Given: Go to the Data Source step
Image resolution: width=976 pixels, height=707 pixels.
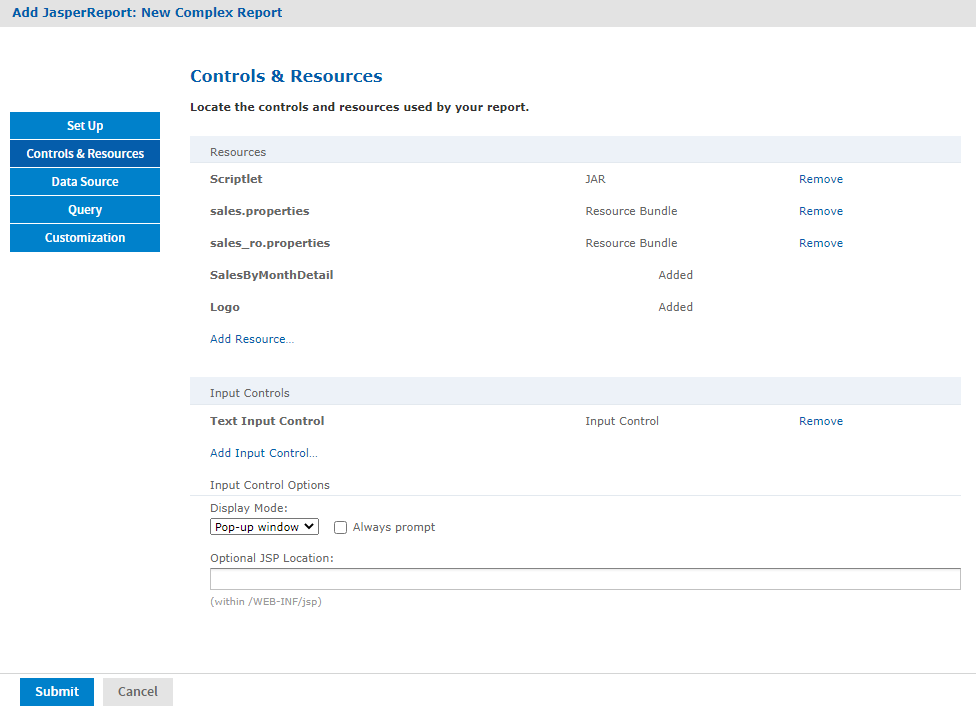Looking at the screenshot, I should point(85,182).
